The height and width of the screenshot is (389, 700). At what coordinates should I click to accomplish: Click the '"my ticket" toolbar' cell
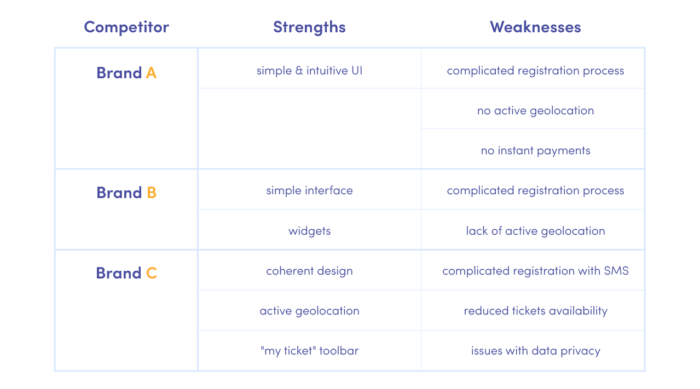(309, 351)
